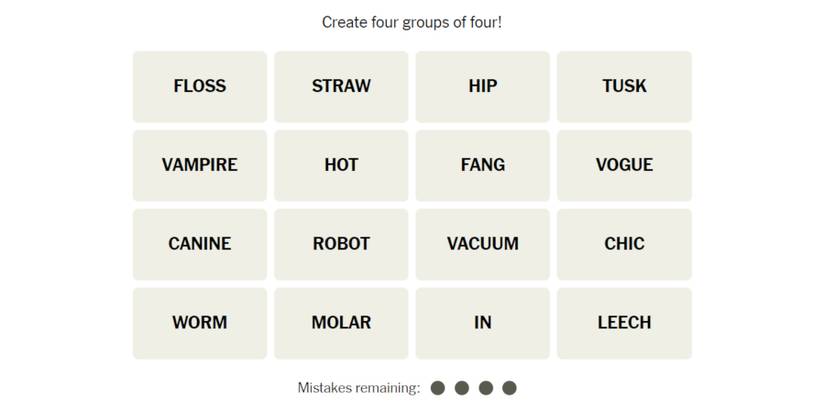Choose the MOLAR word tile
This screenshot has height=413, width=825.
coord(341,323)
